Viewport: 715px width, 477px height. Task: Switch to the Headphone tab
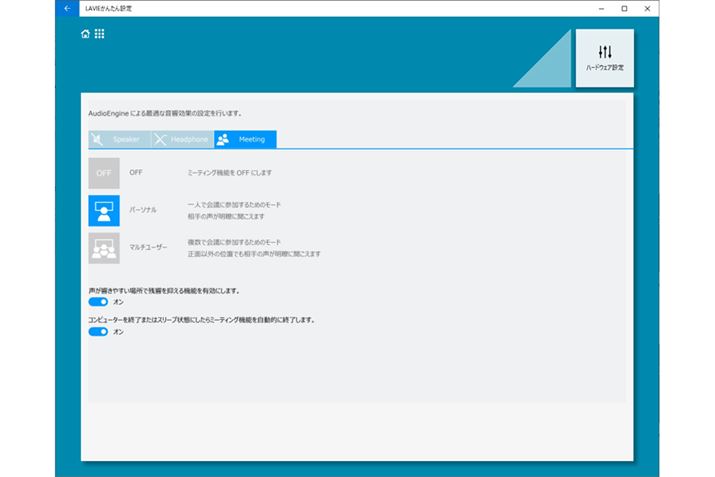pos(189,139)
